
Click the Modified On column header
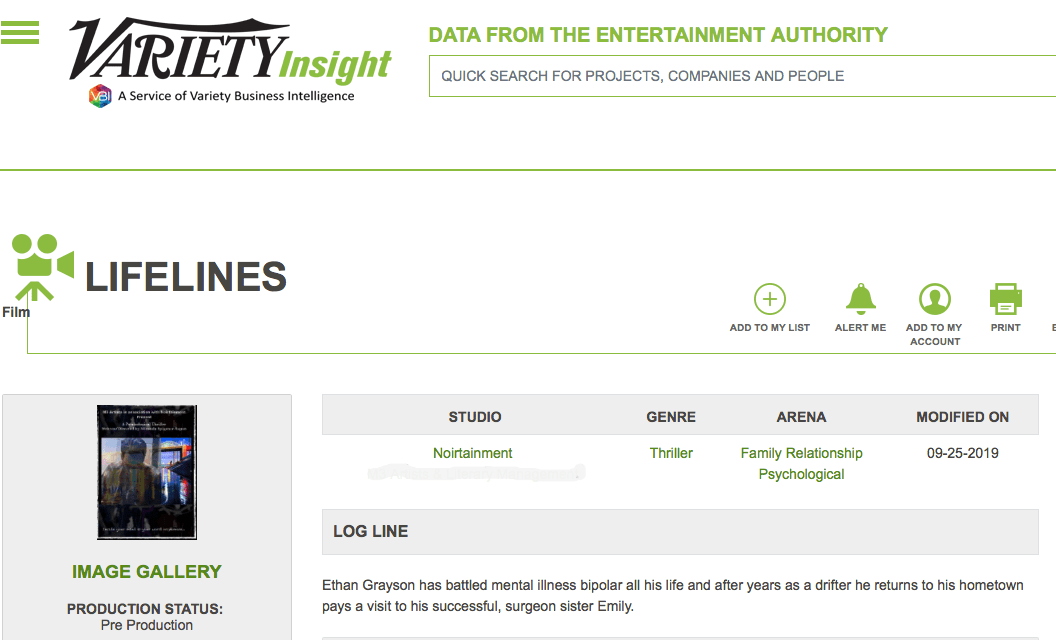pos(962,417)
